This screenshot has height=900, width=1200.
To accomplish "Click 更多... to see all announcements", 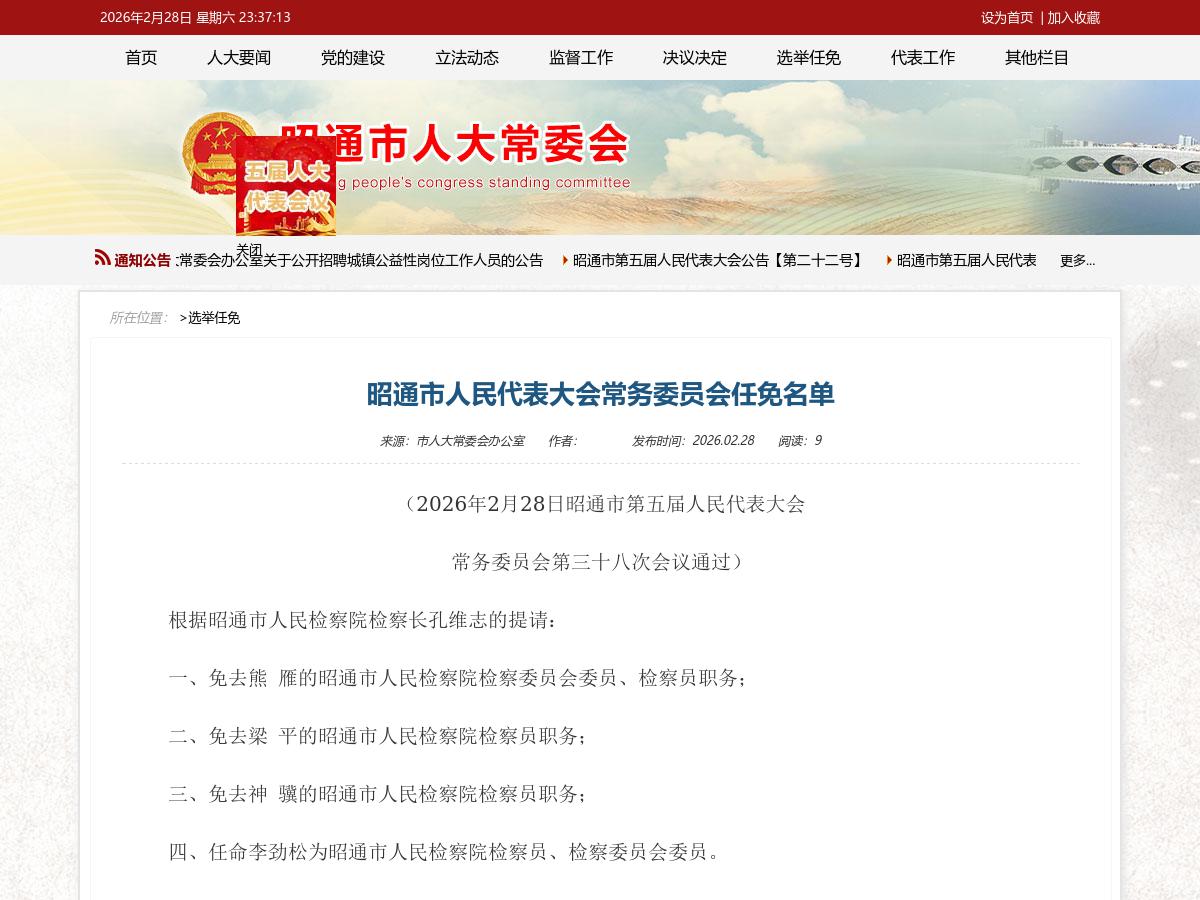I will pyautogui.click(x=1078, y=260).
